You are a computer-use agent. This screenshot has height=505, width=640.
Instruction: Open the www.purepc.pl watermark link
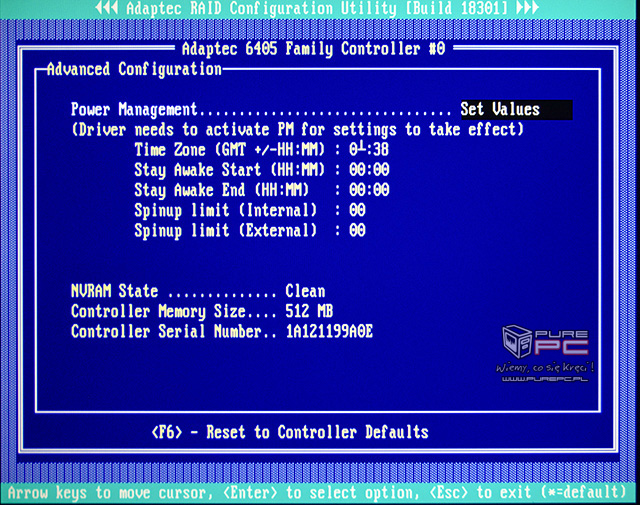(547, 381)
